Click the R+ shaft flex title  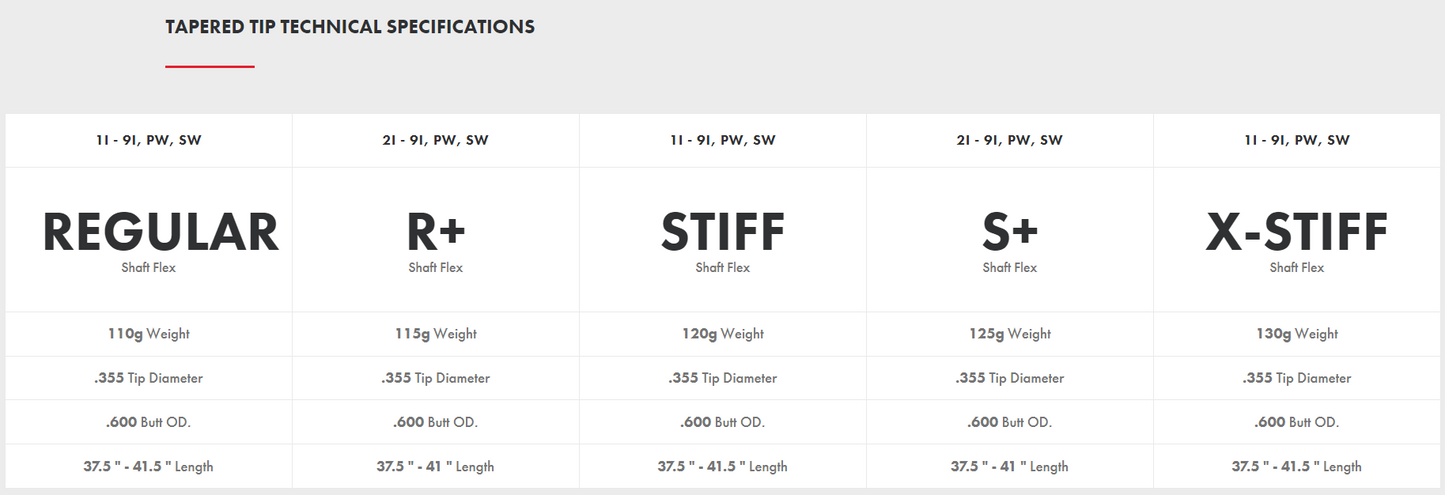pos(436,232)
